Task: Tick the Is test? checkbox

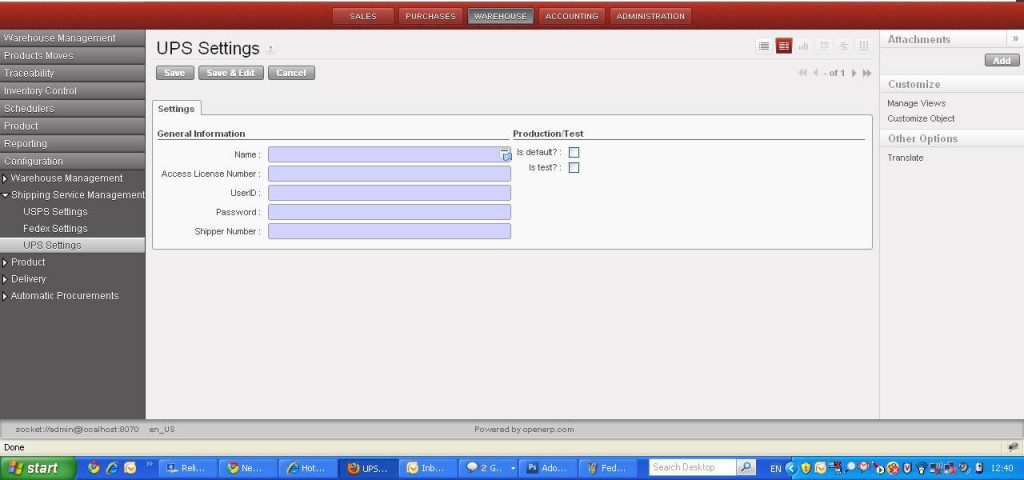Action: 574,167
